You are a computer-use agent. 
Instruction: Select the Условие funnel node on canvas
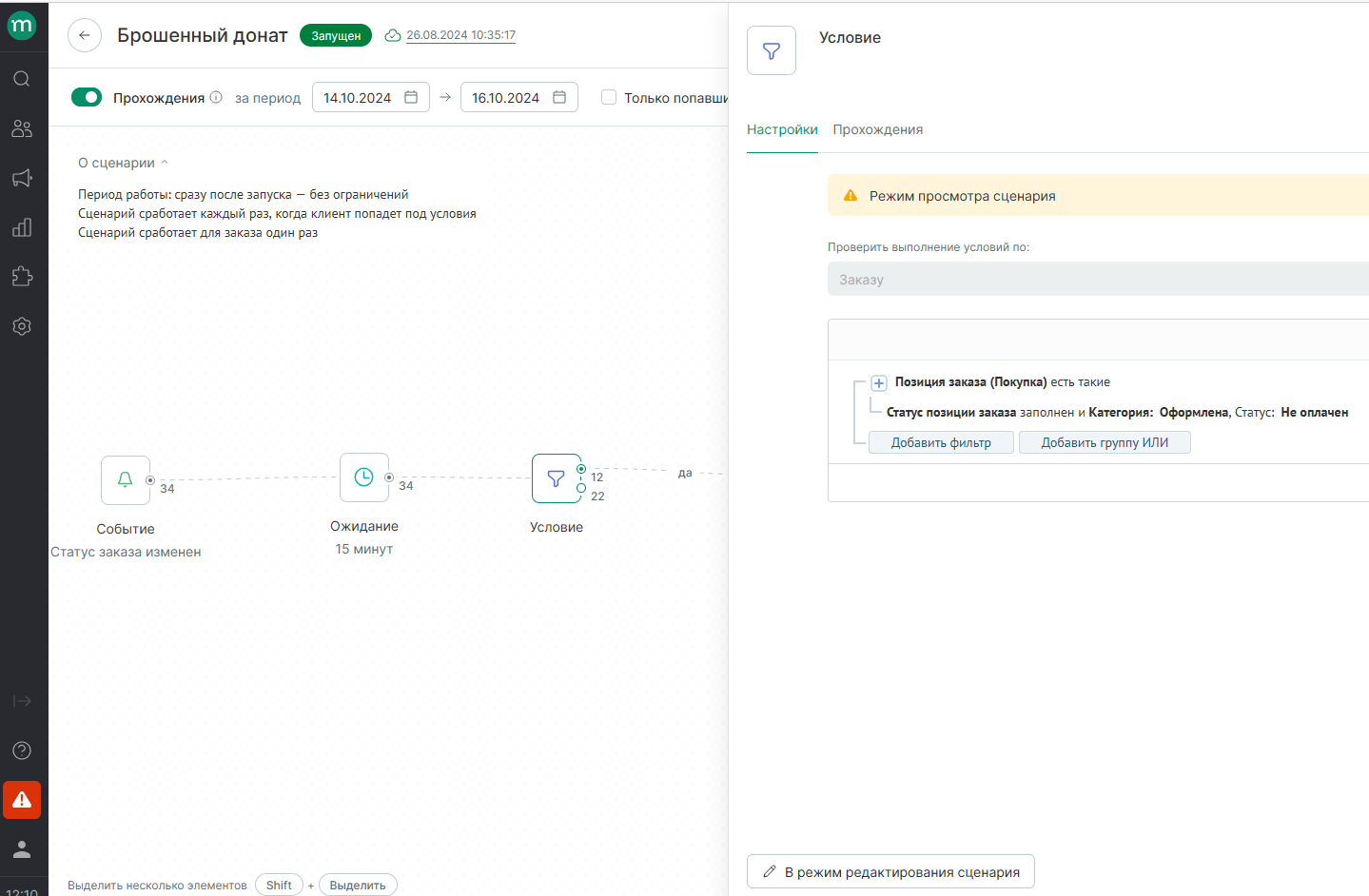(x=557, y=478)
